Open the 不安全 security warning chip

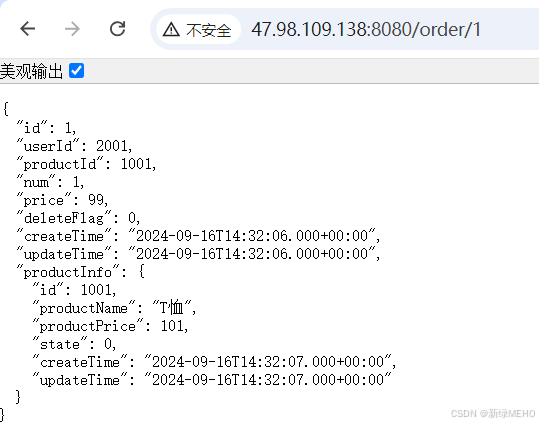198,30
